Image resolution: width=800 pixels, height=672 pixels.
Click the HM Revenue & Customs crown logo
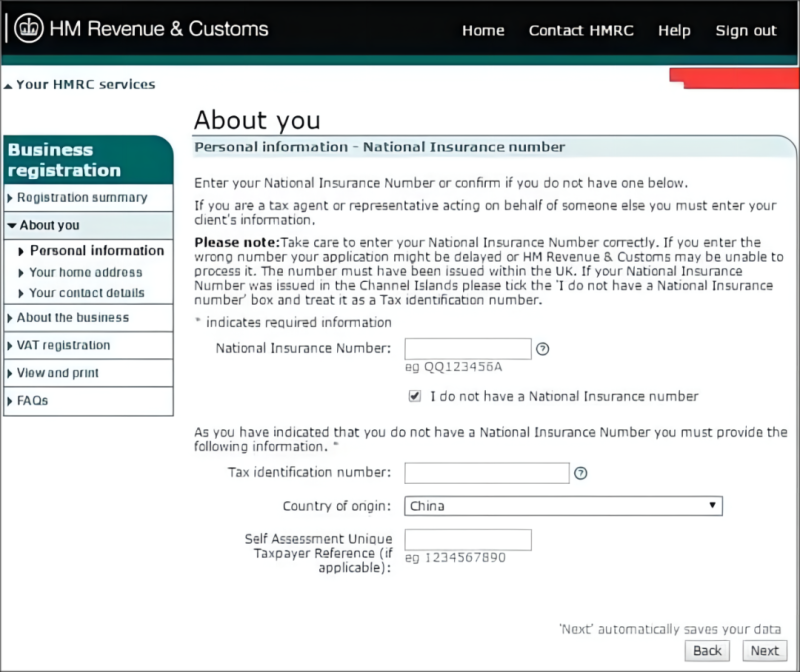pos(29,28)
